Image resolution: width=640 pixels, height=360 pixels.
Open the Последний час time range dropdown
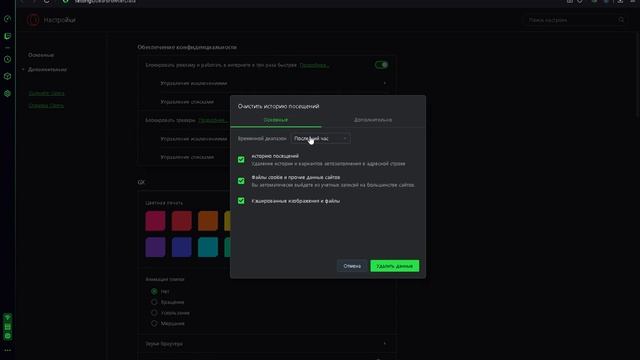coord(320,138)
